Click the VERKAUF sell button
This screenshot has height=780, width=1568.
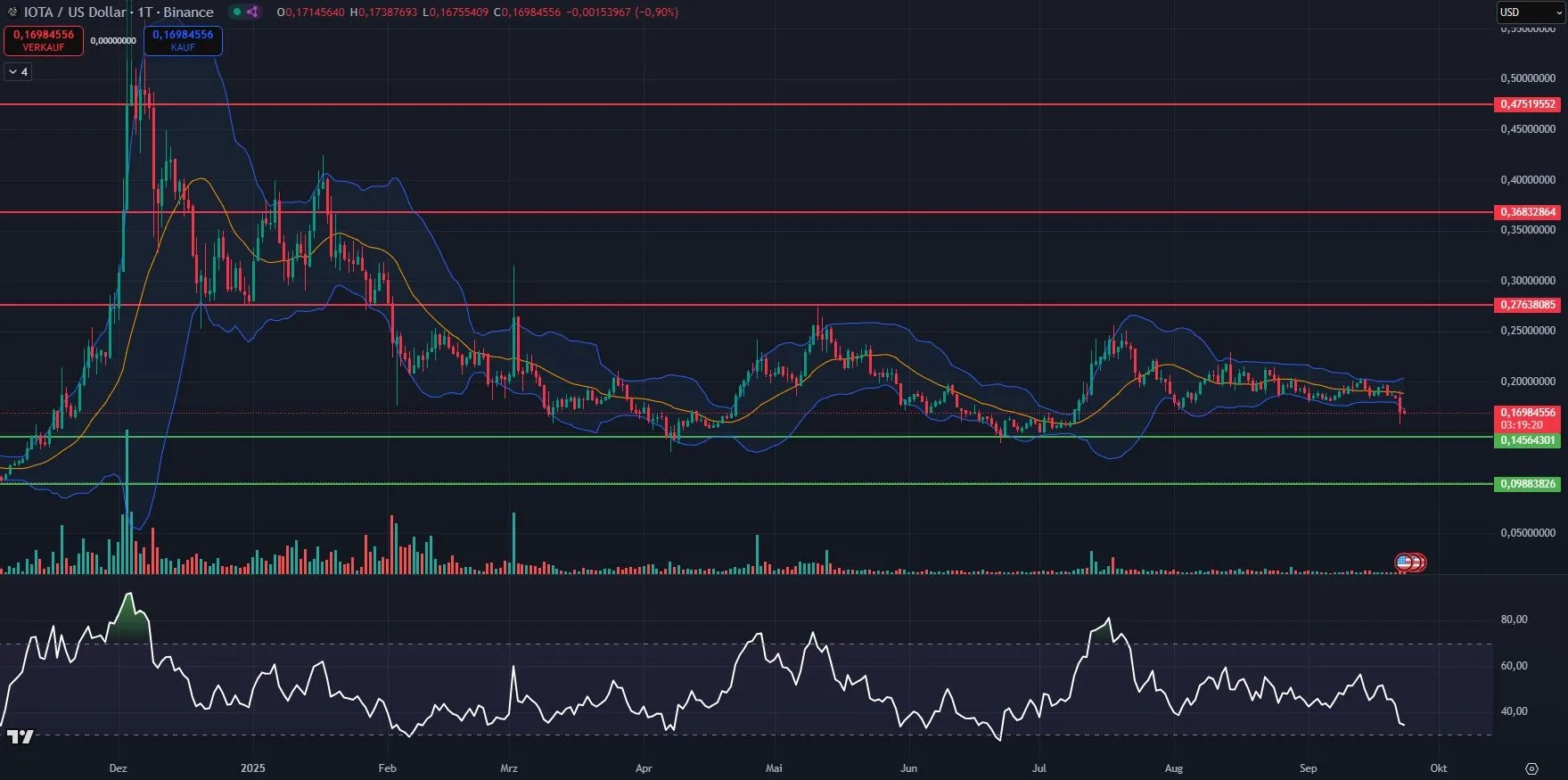click(44, 41)
